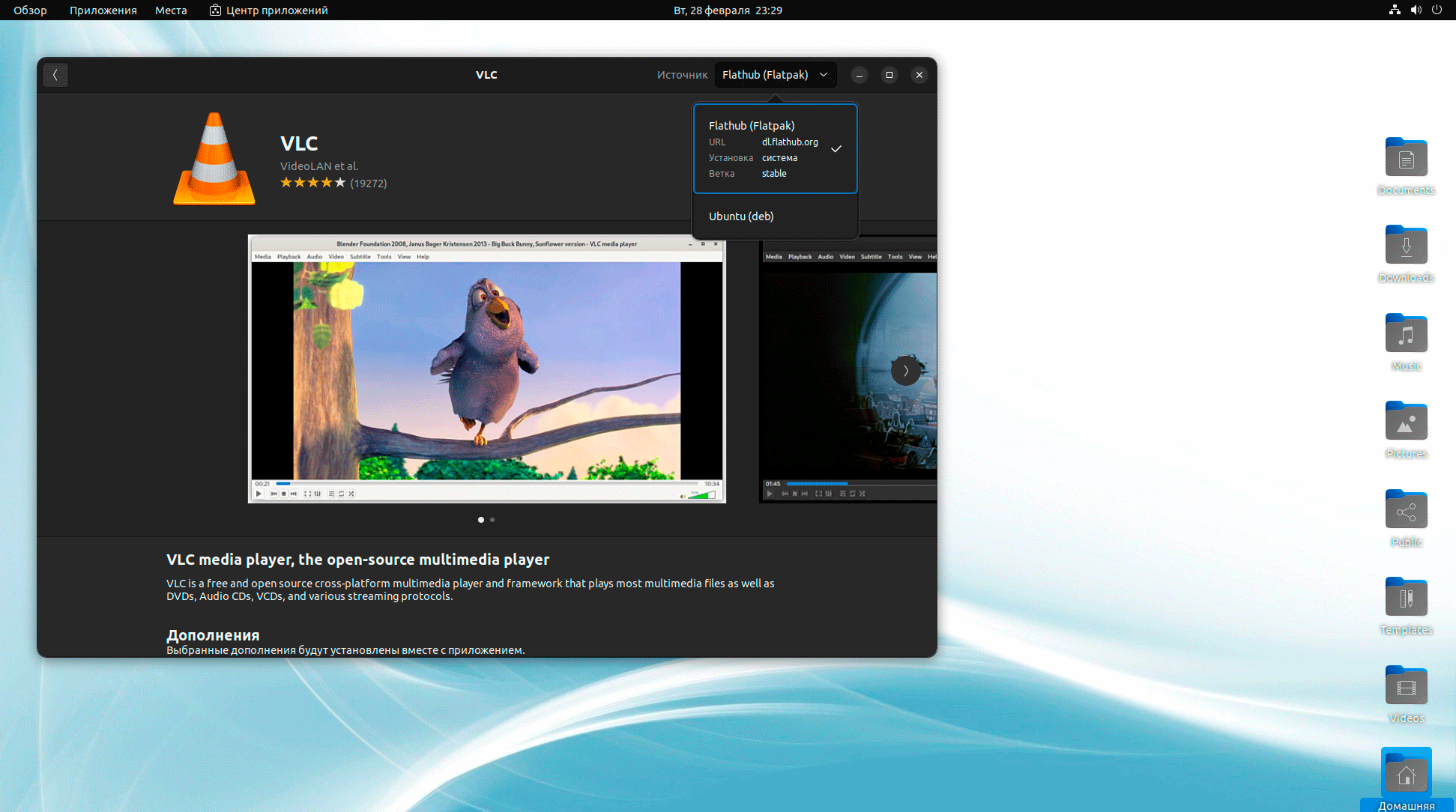
Task: Switch to second screenshot indicator dot
Action: point(492,520)
